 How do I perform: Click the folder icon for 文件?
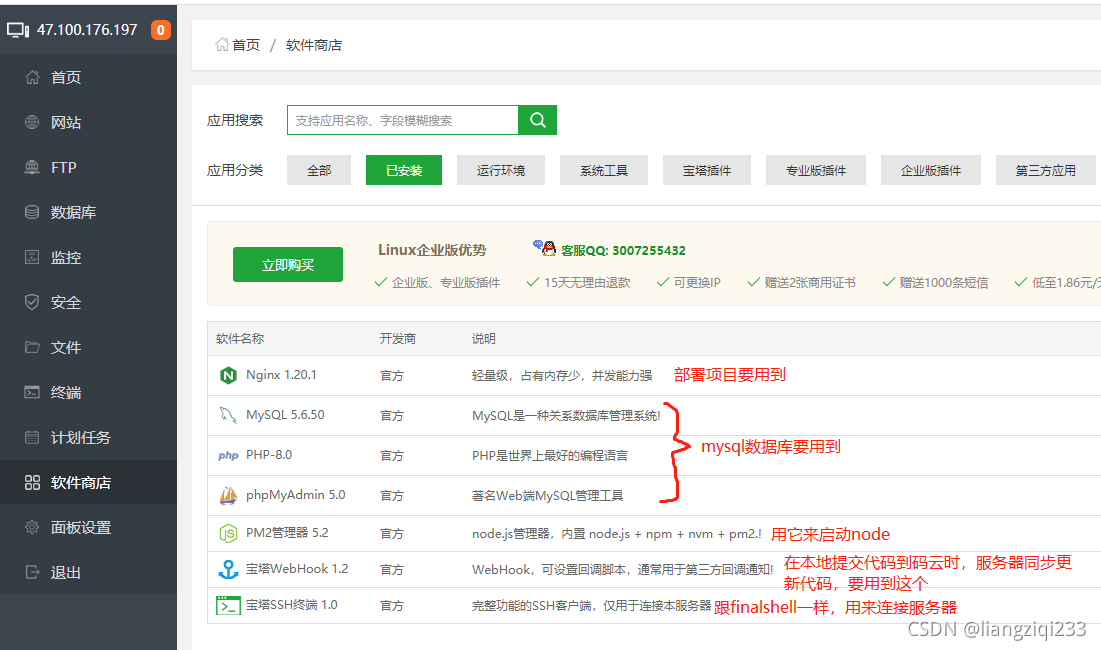32,347
